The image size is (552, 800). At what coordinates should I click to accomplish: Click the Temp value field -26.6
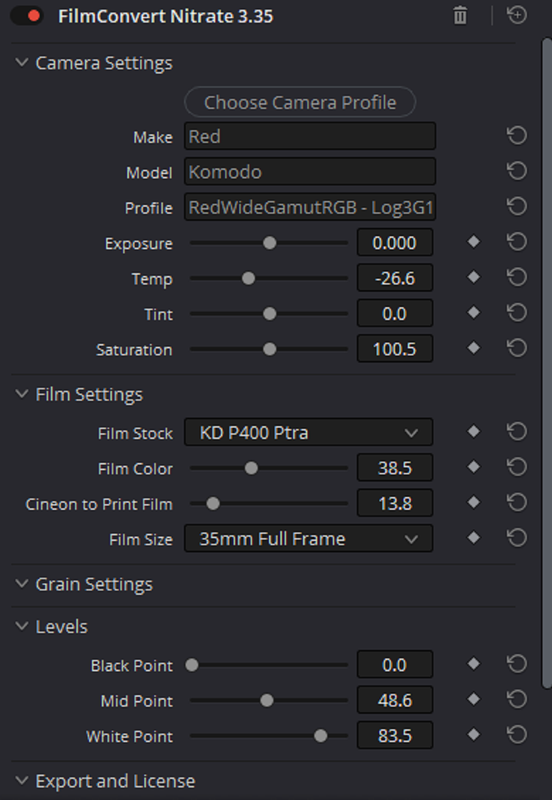click(395, 278)
